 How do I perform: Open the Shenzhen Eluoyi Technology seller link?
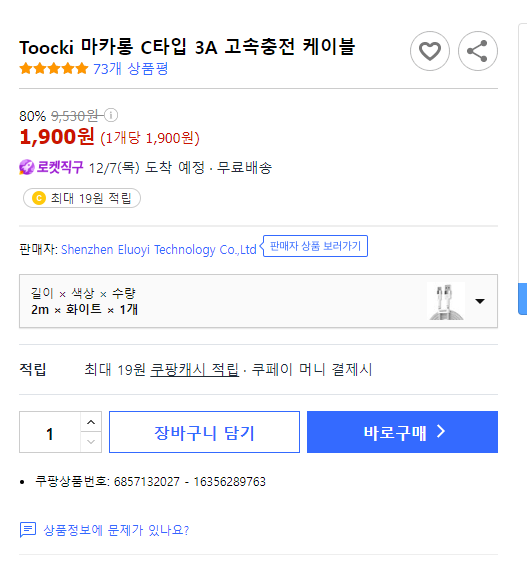point(159,250)
